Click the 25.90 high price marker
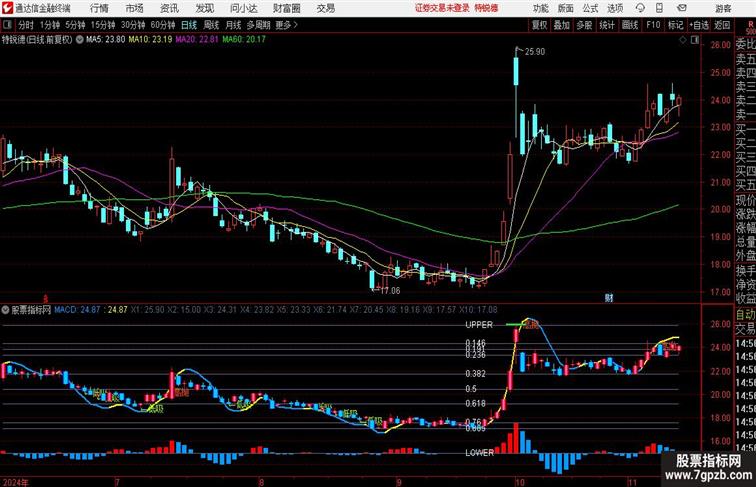This screenshot has height=487, width=756. pos(535,52)
